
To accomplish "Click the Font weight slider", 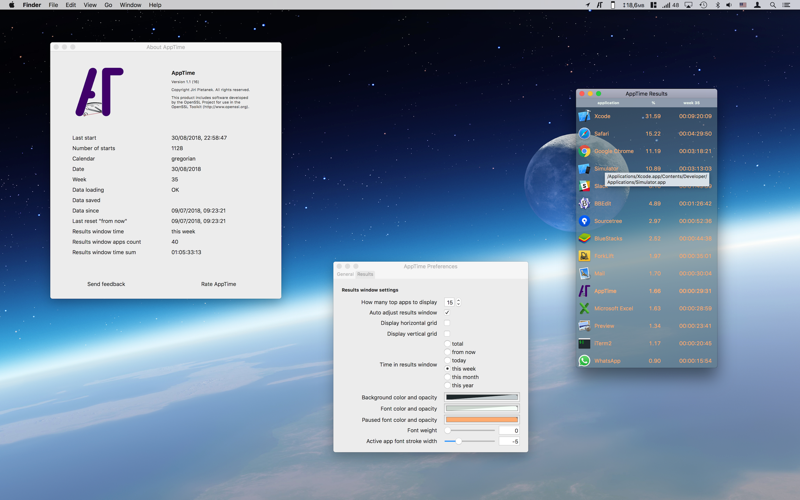I will click(470, 431).
